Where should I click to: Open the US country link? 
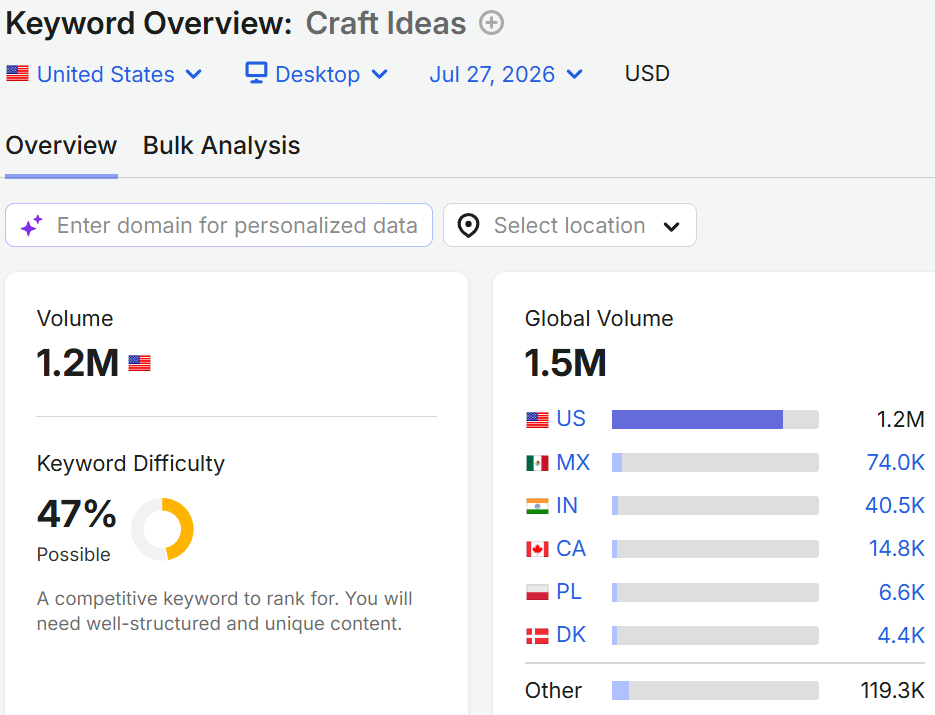click(571, 419)
